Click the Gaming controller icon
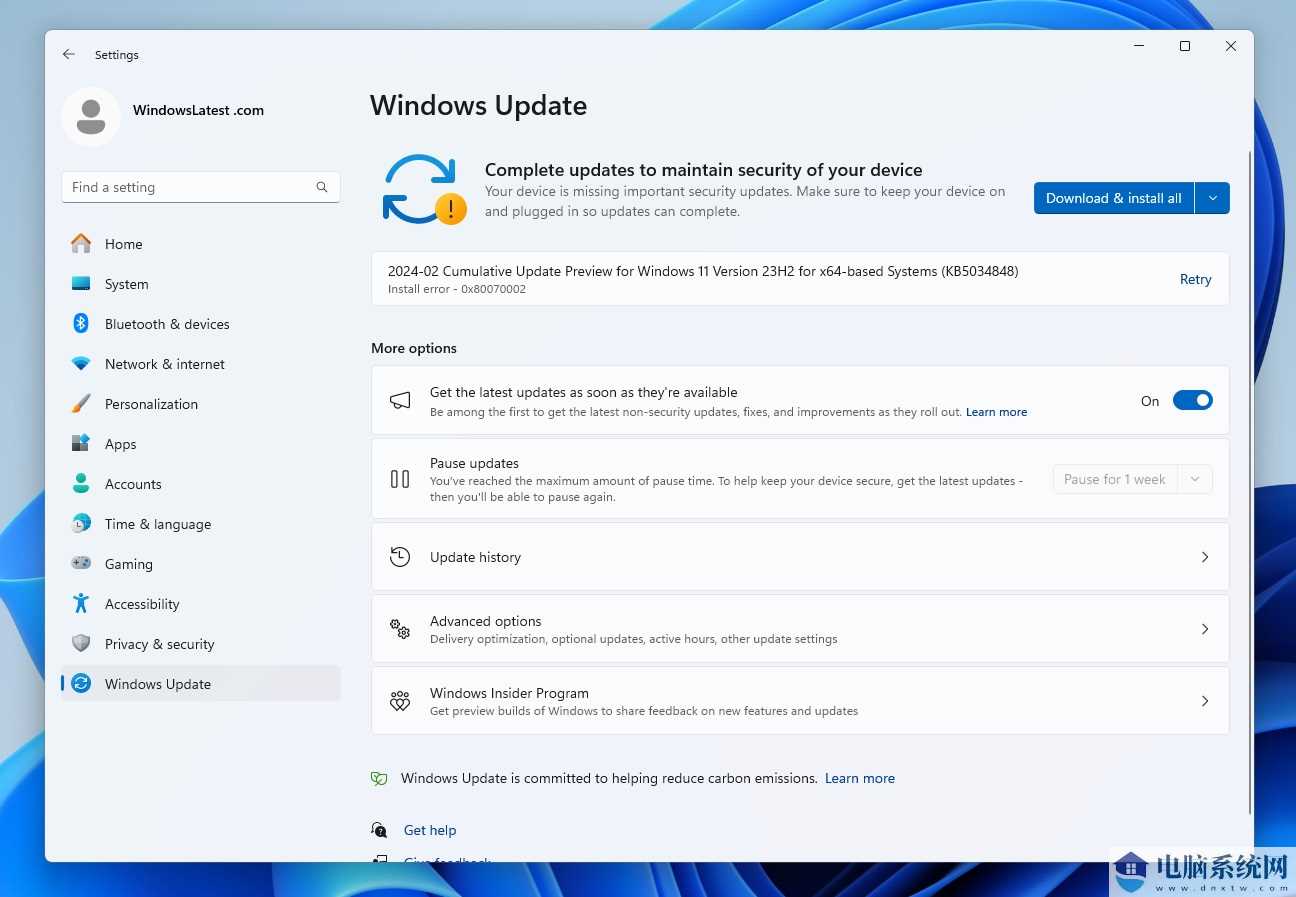This screenshot has width=1296, height=897. [81, 563]
